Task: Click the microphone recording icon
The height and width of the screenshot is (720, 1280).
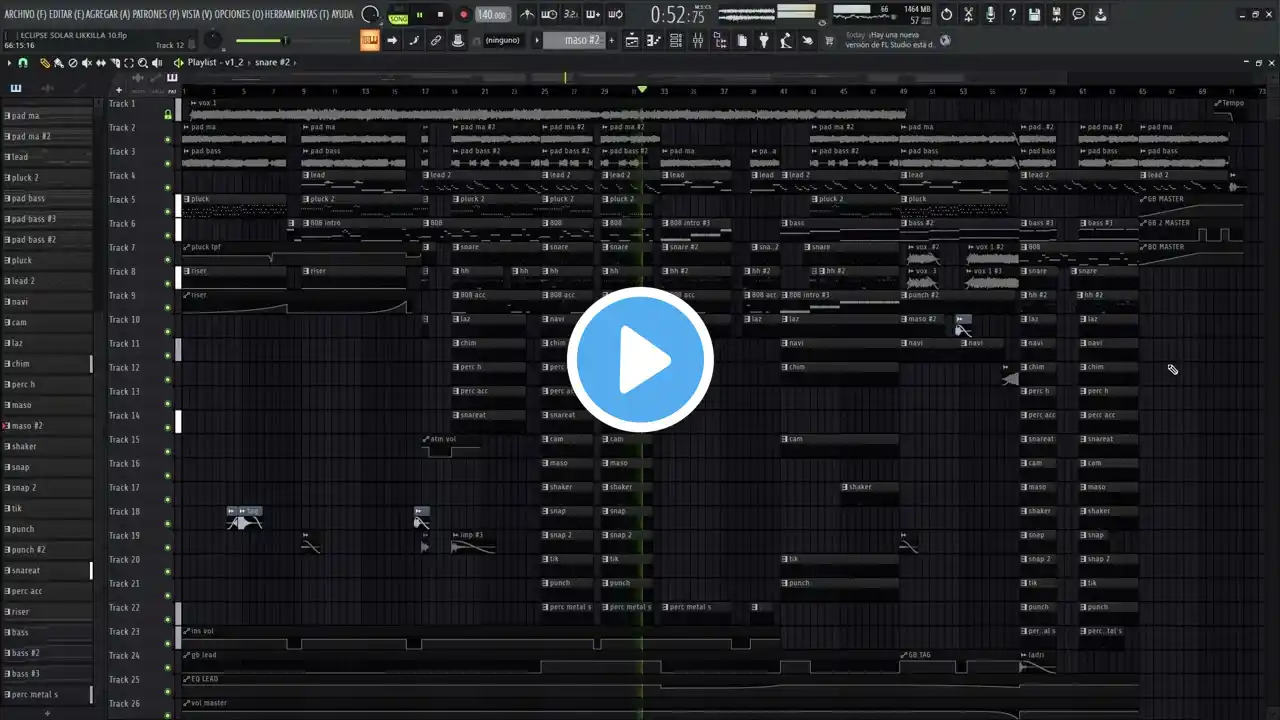Action: [990, 14]
